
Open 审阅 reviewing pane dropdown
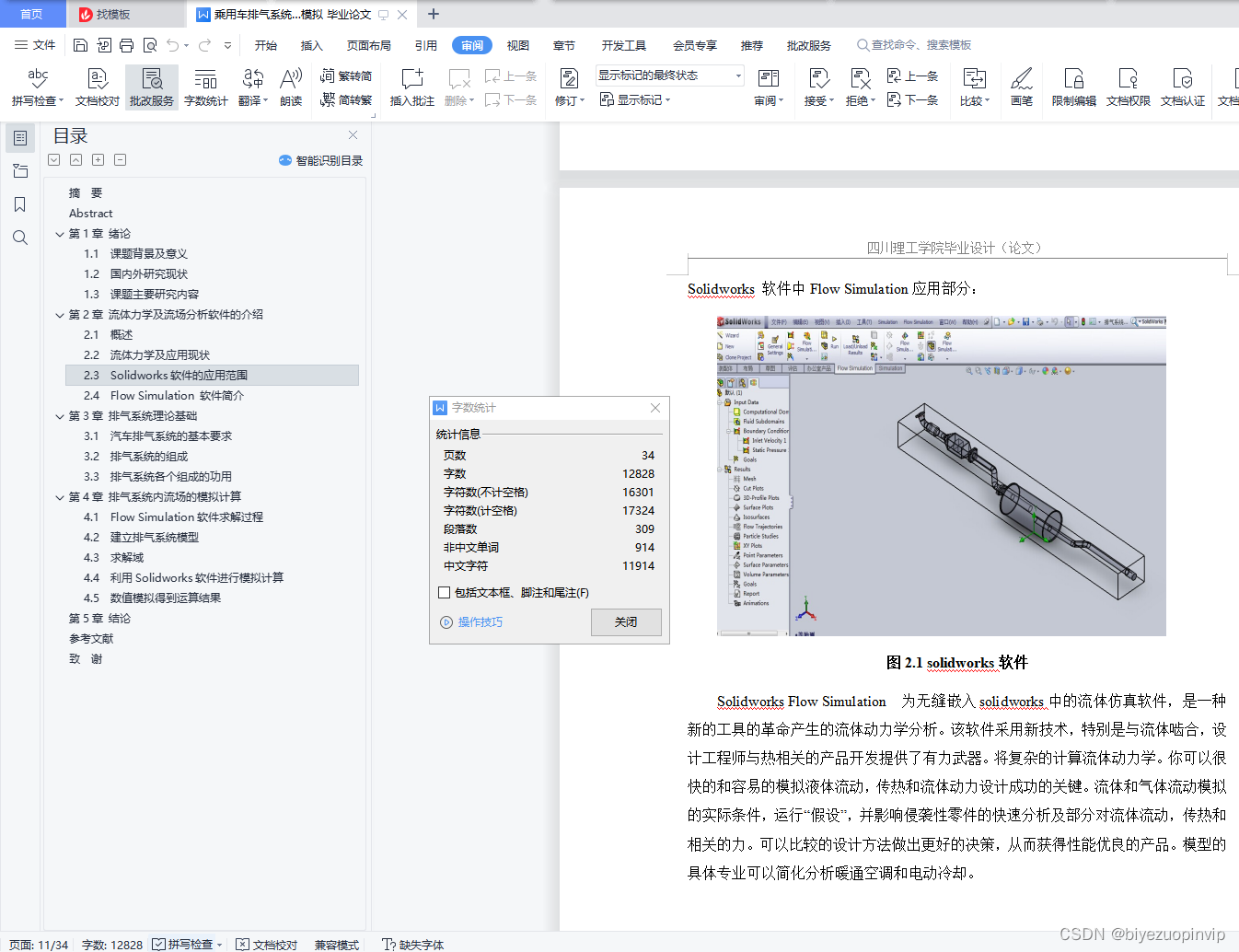point(781,101)
